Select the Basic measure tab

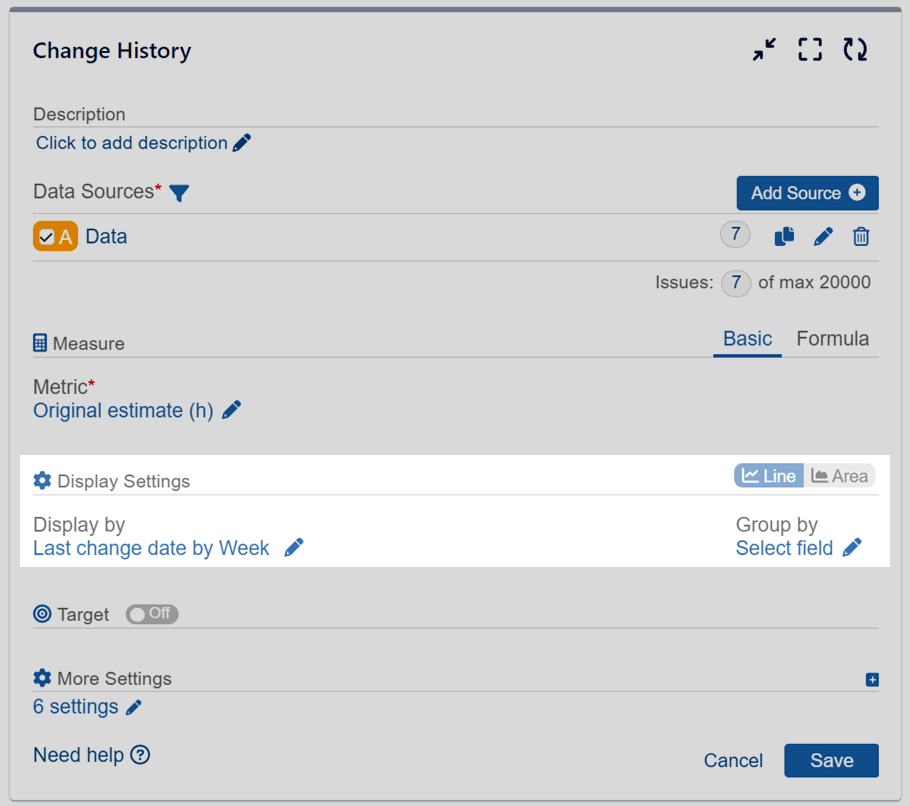pyautogui.click(x=747, y=339)
